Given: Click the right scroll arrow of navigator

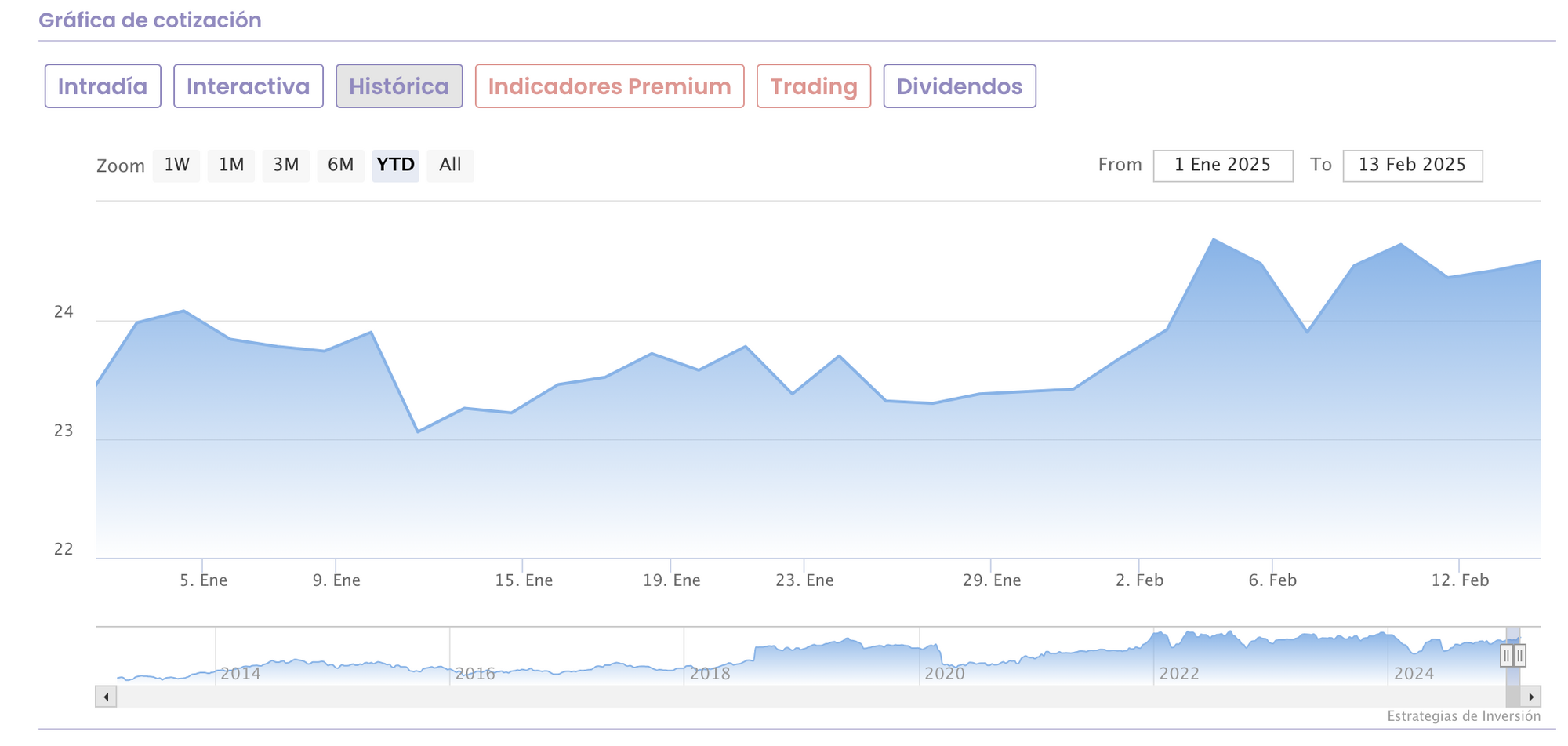Looking at the screenshot, I should [1530, 697].
